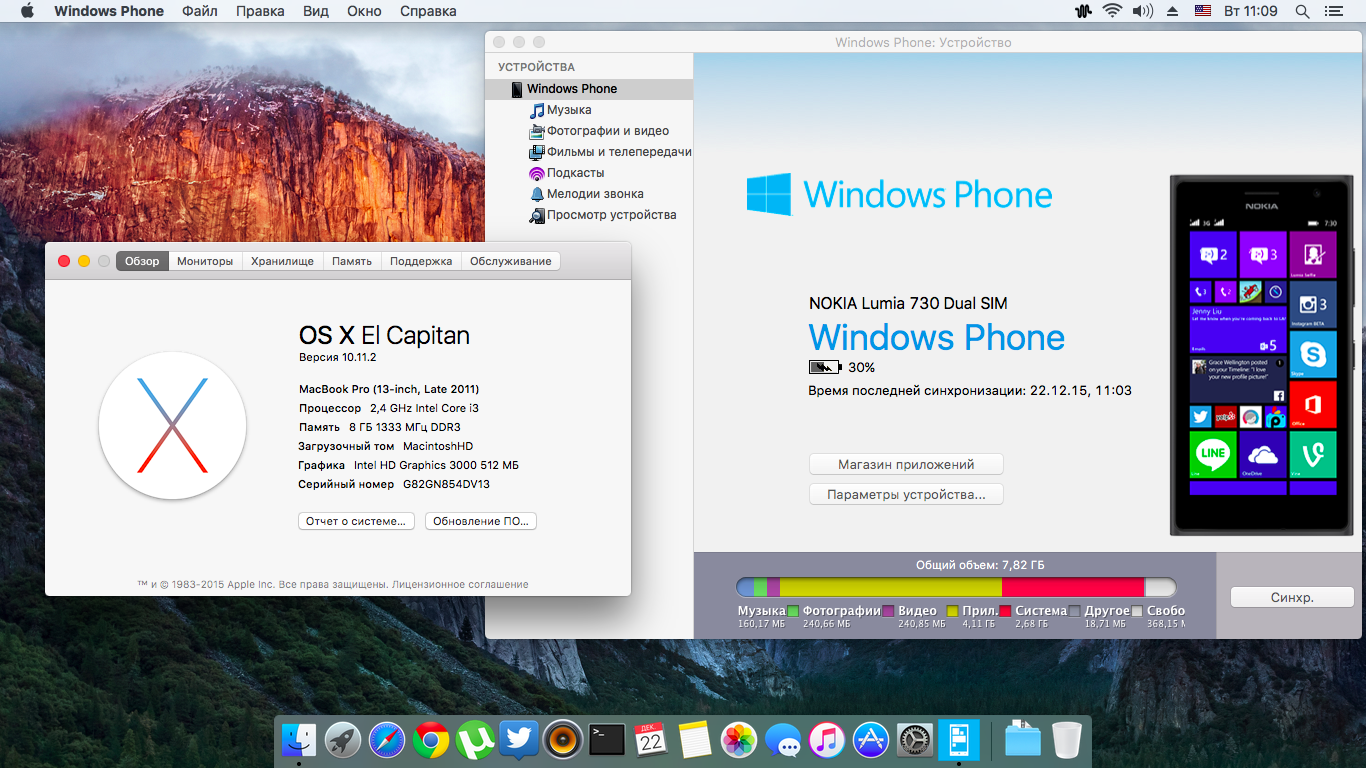Open the Windows Phone application menu
This screenshot has width=1366, height=768.
pyautogui.click(x=109, y=11)
